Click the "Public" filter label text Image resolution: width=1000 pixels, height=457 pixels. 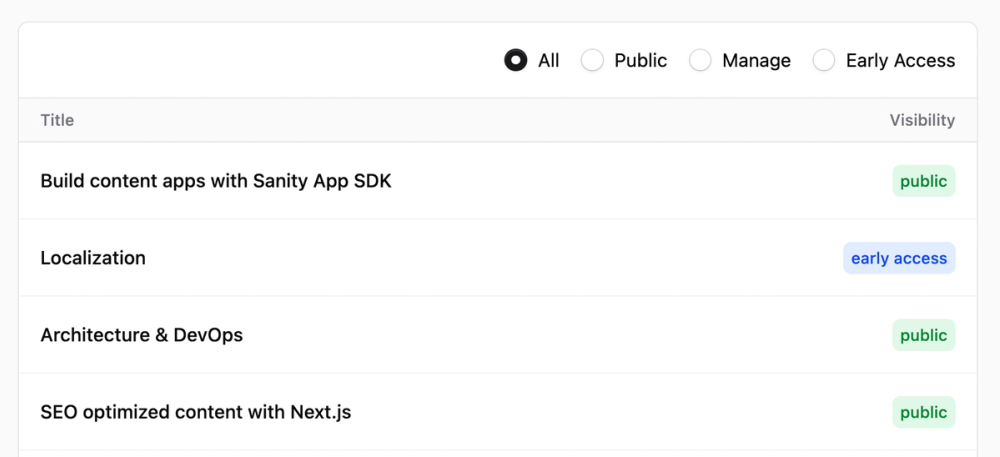pyautogui.click(x=641, y=61)
